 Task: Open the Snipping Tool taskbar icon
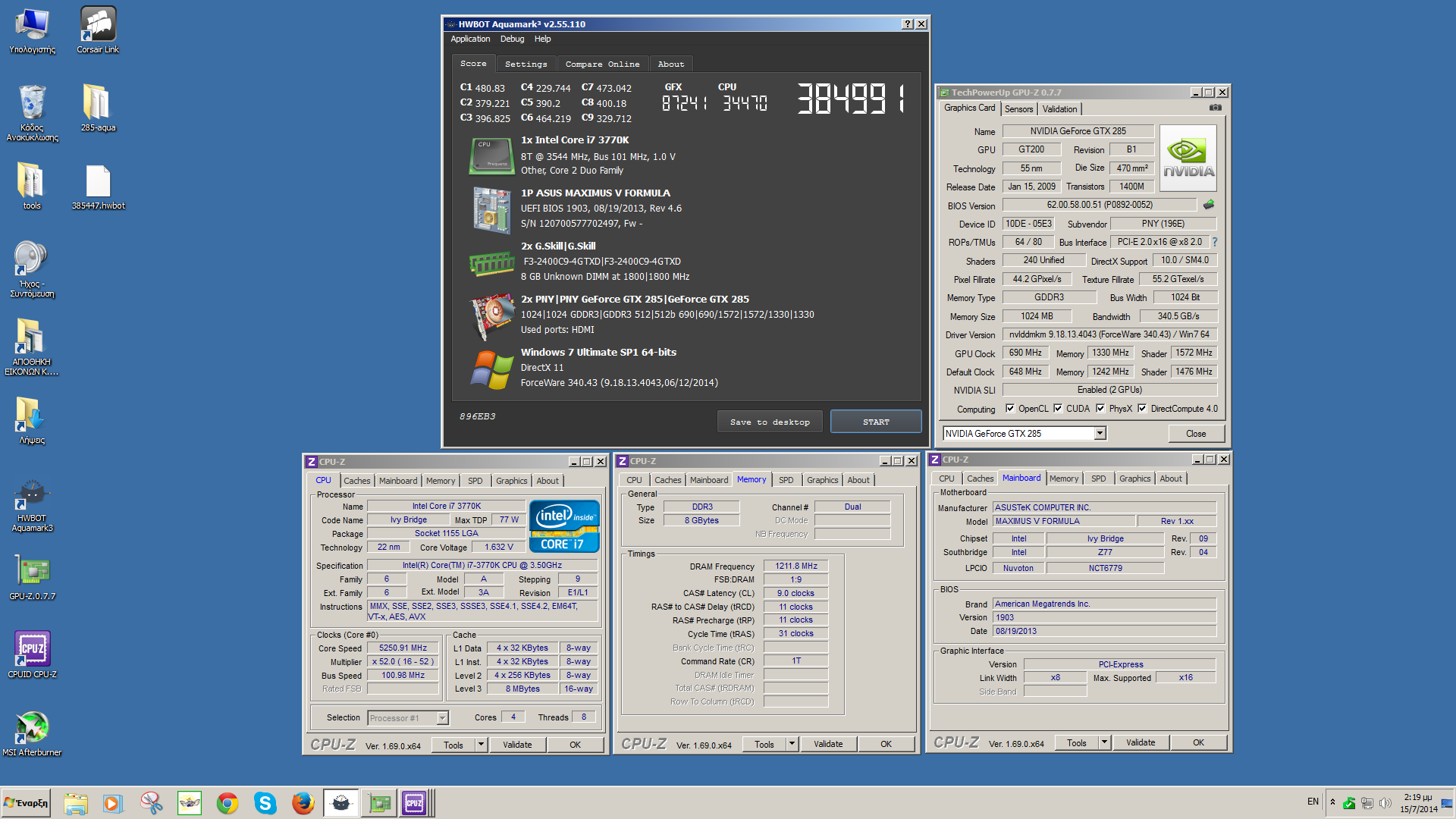click(151, 803)
